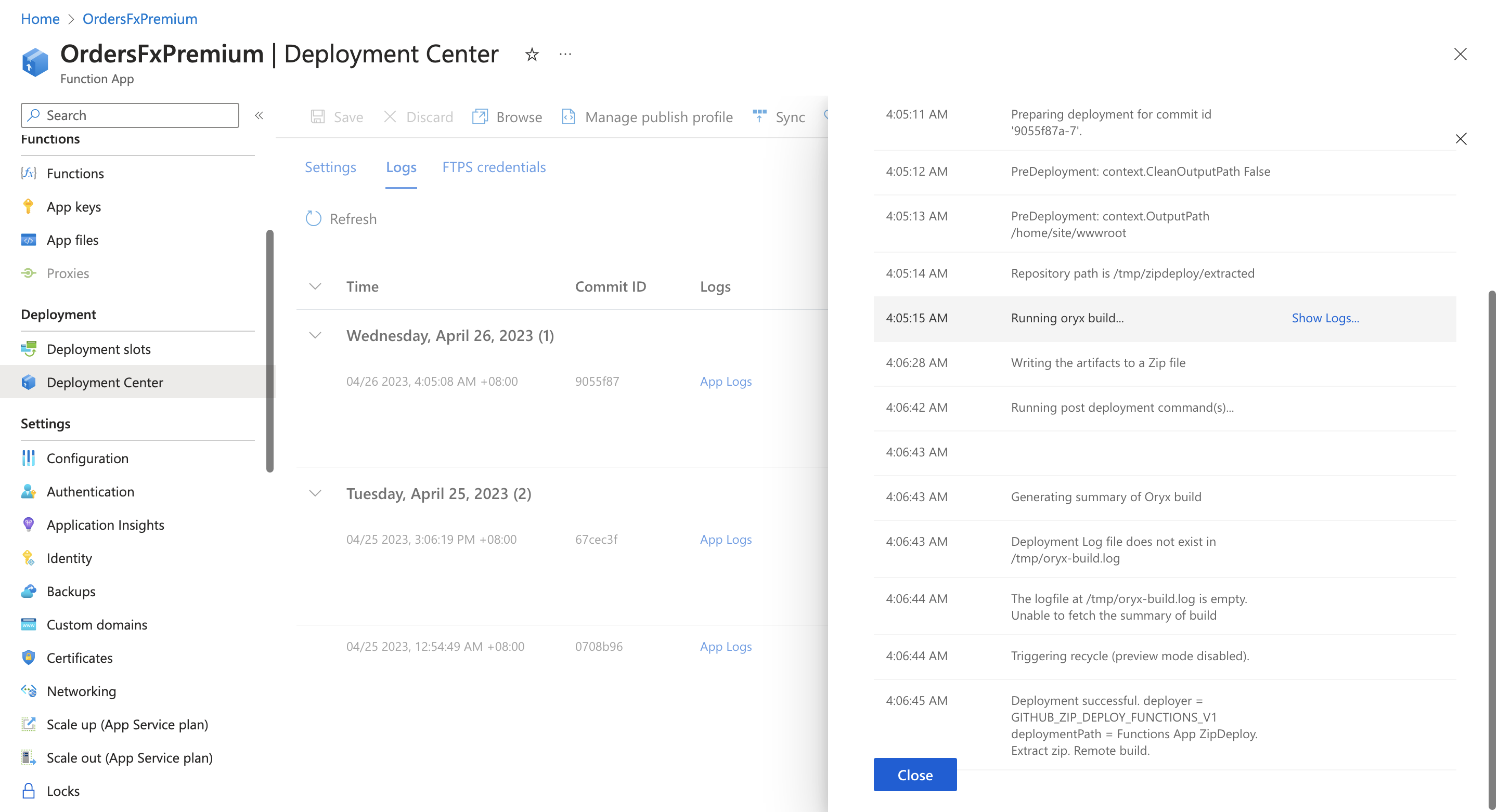Click the blue Close button
This screenshot has height=812, width=1498.
click(x=915, y=774)
